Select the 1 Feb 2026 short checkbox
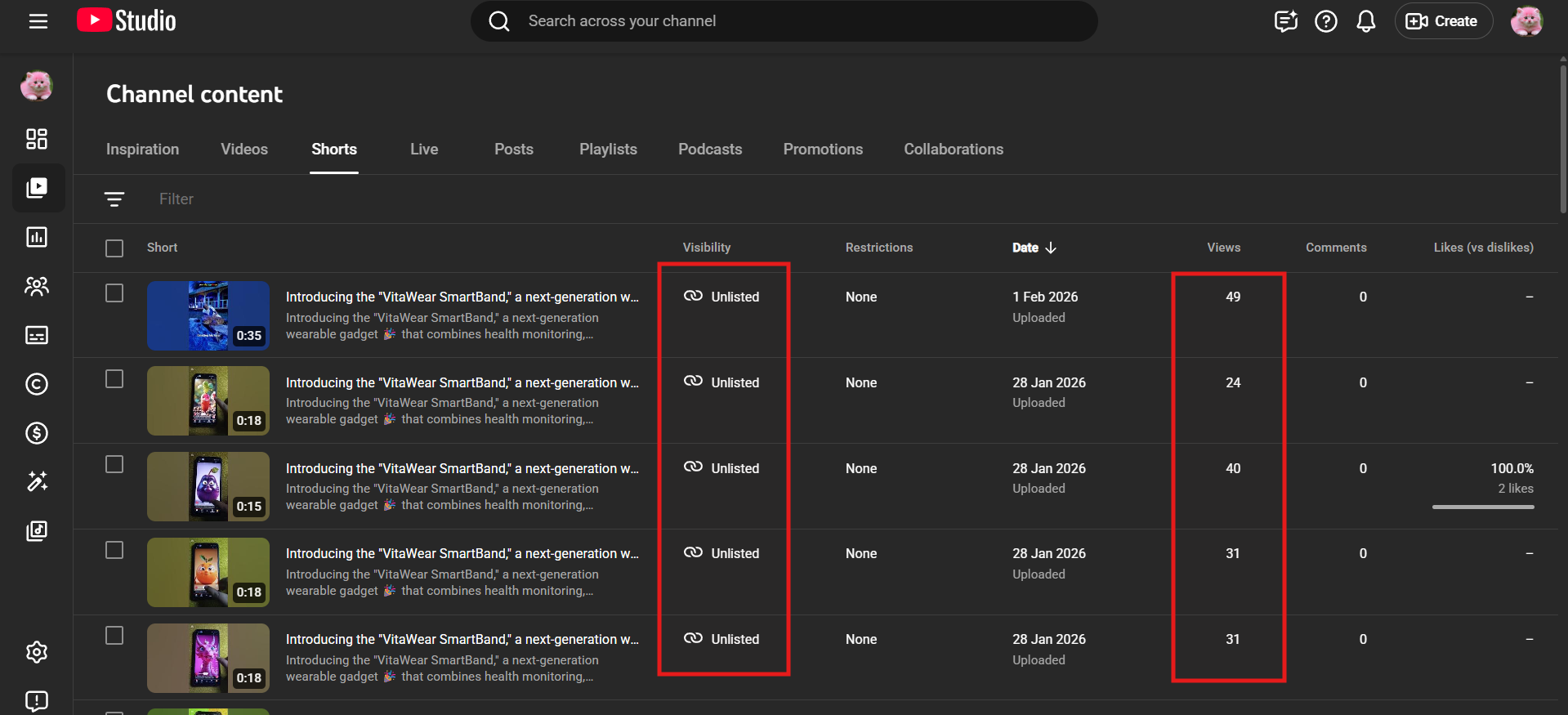The image size is (1568, 715). click(114, 293)
